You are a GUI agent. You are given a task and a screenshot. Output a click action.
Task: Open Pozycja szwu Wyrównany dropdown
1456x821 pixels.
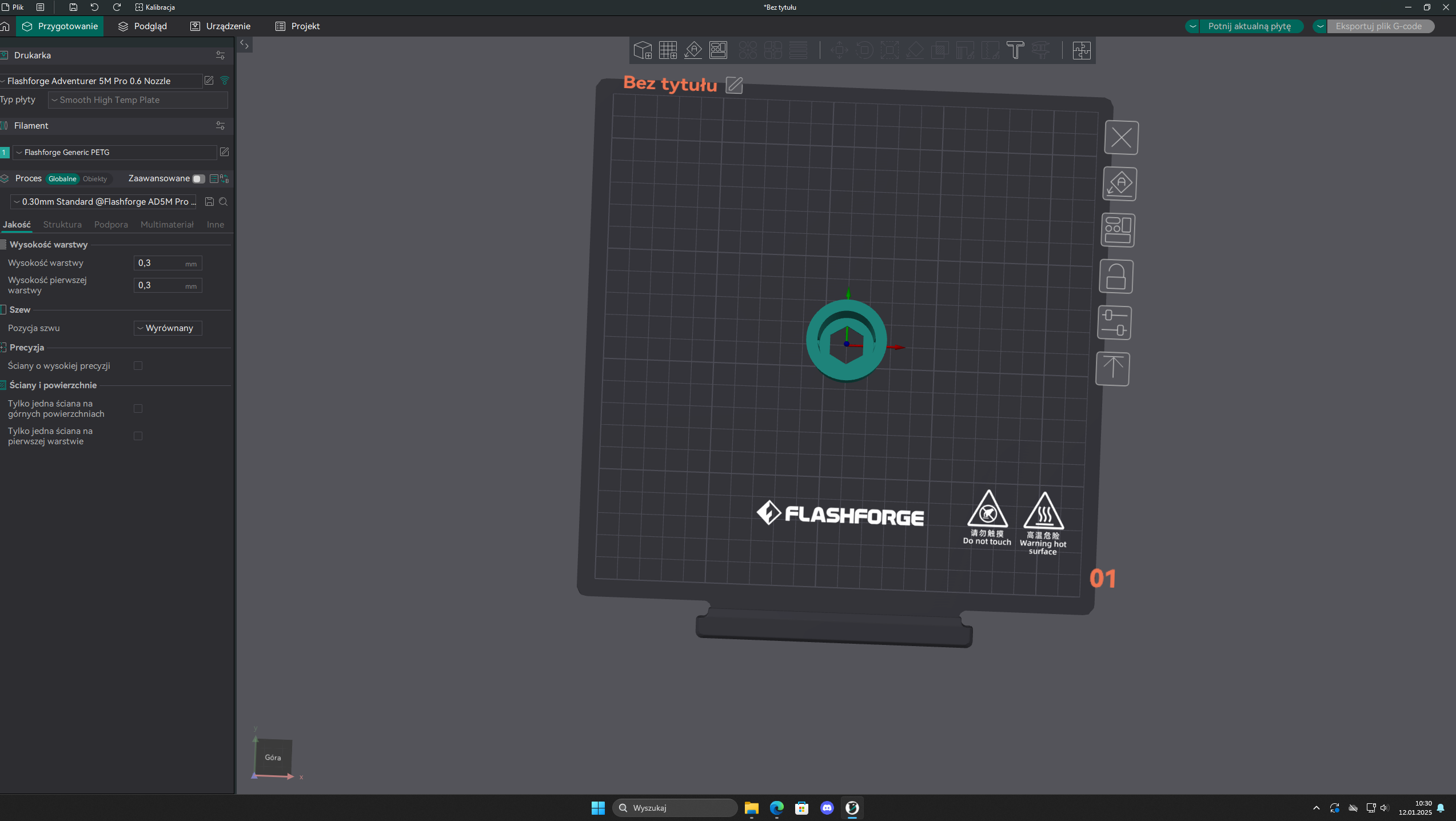point(168,328)
